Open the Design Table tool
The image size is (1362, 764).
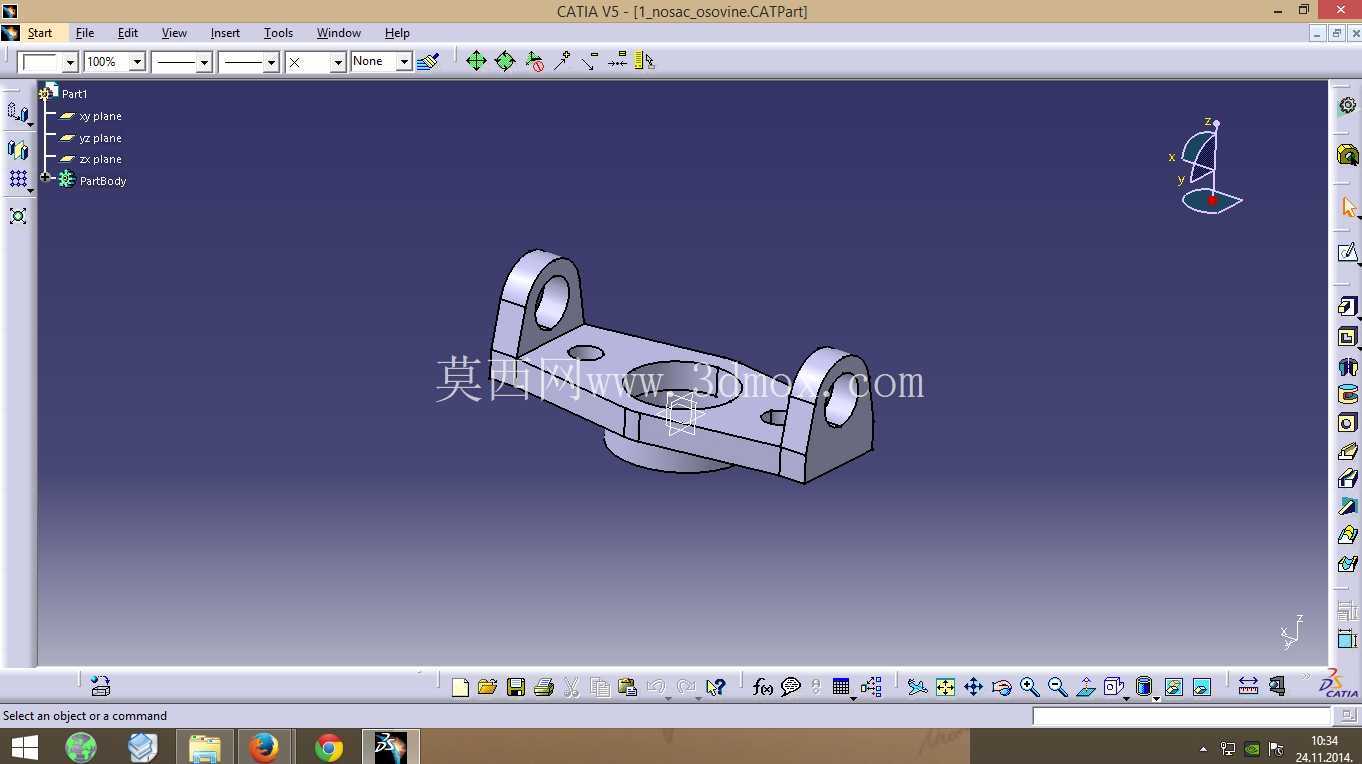point(841,687)
